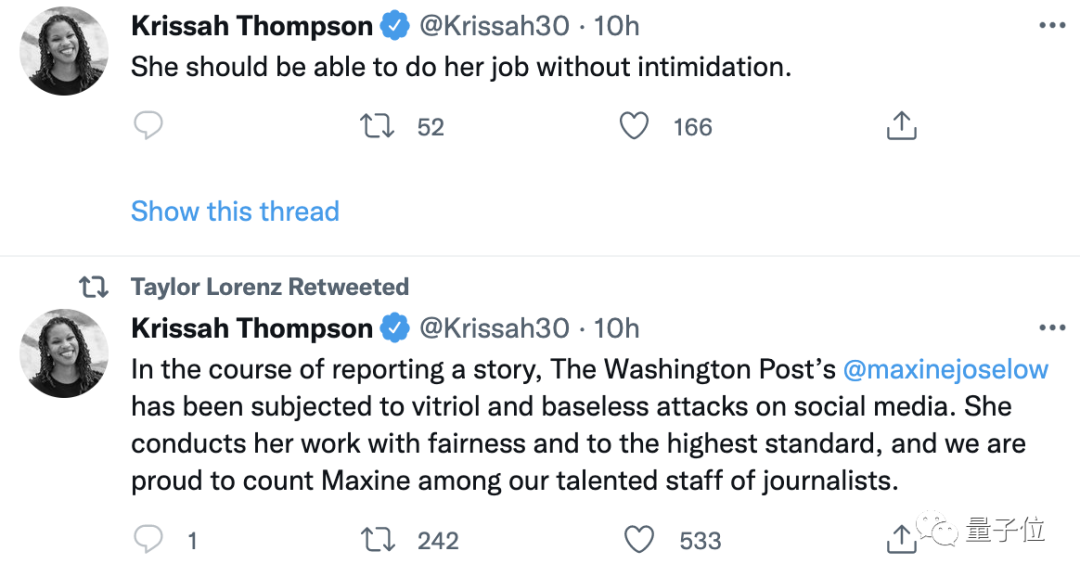Open Krissah Thompson's name on first tweet

tap(251, 27)
